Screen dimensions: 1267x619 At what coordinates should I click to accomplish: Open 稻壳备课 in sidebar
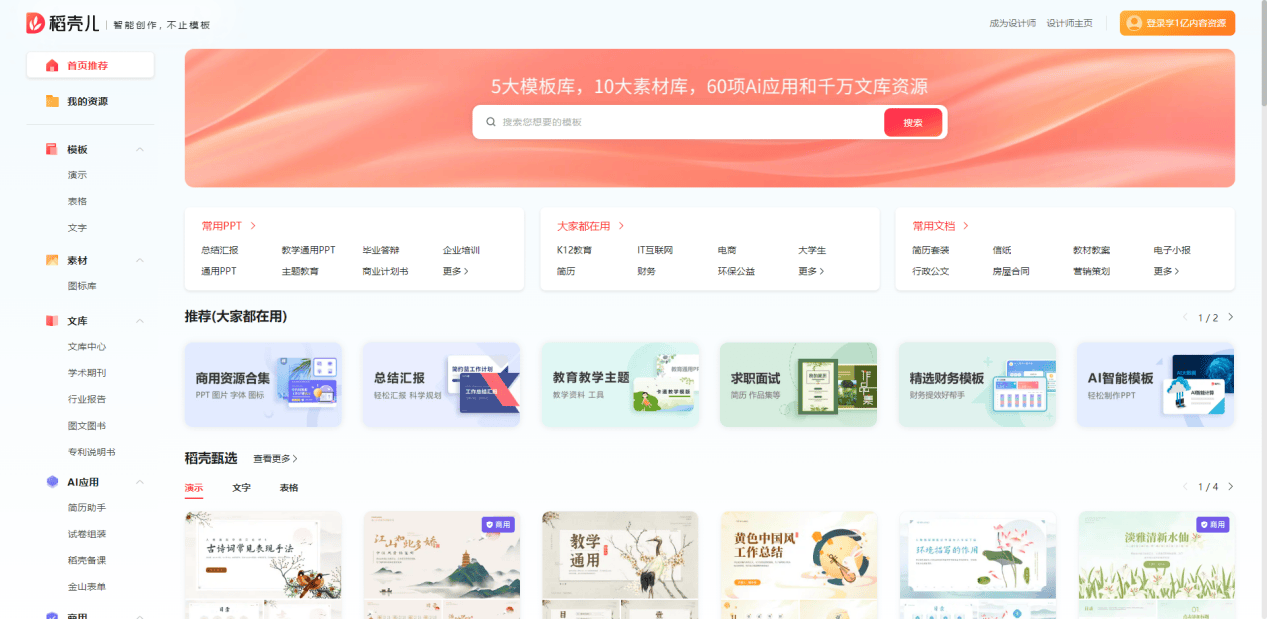tap(87, 560)
